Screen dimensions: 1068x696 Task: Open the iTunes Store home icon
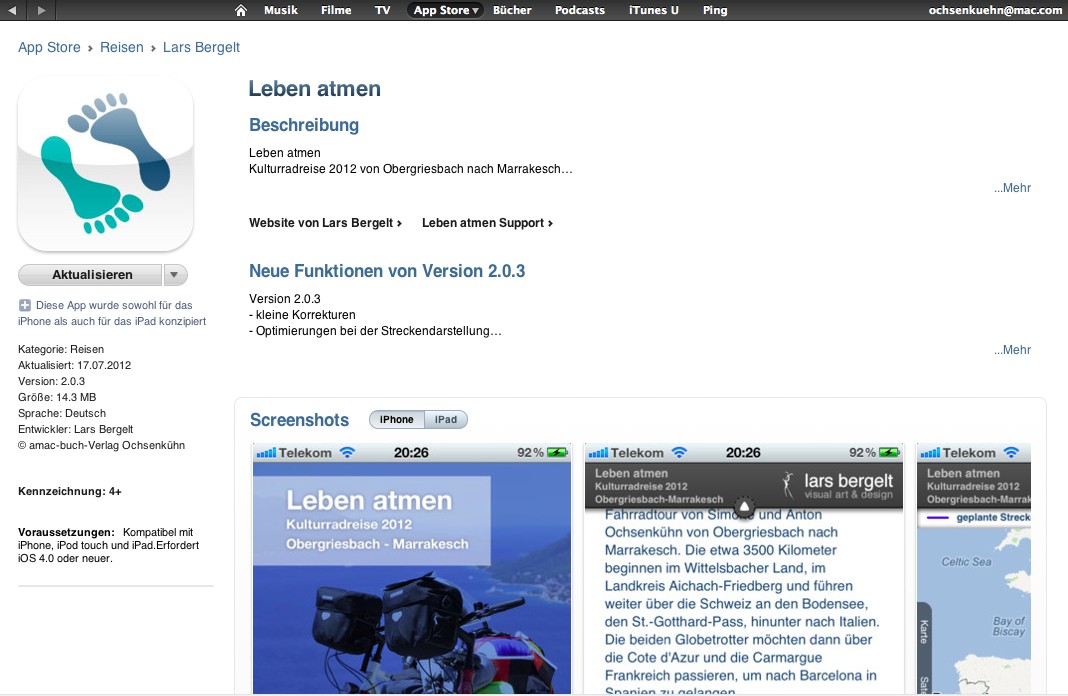tap(240, 10)
